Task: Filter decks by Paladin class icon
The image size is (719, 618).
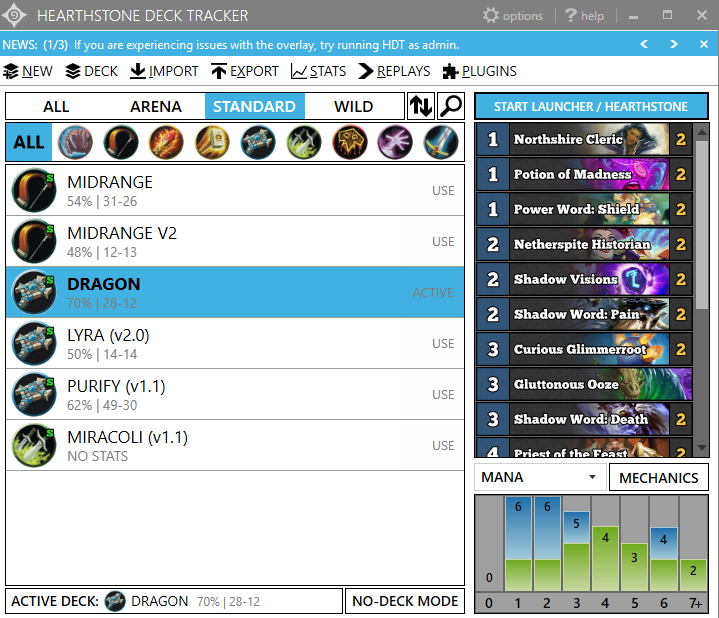Action: click(x=212, y=143)
